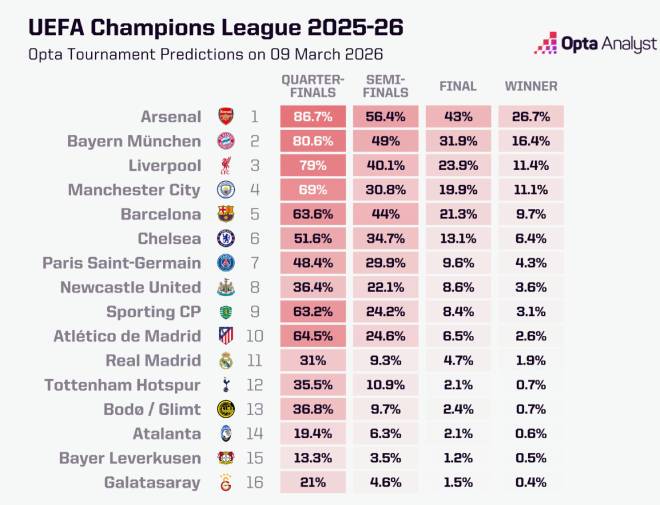This screenshot has width=660, height=505.
Task: Click the Winner column header
Action: tap(531, 86)
